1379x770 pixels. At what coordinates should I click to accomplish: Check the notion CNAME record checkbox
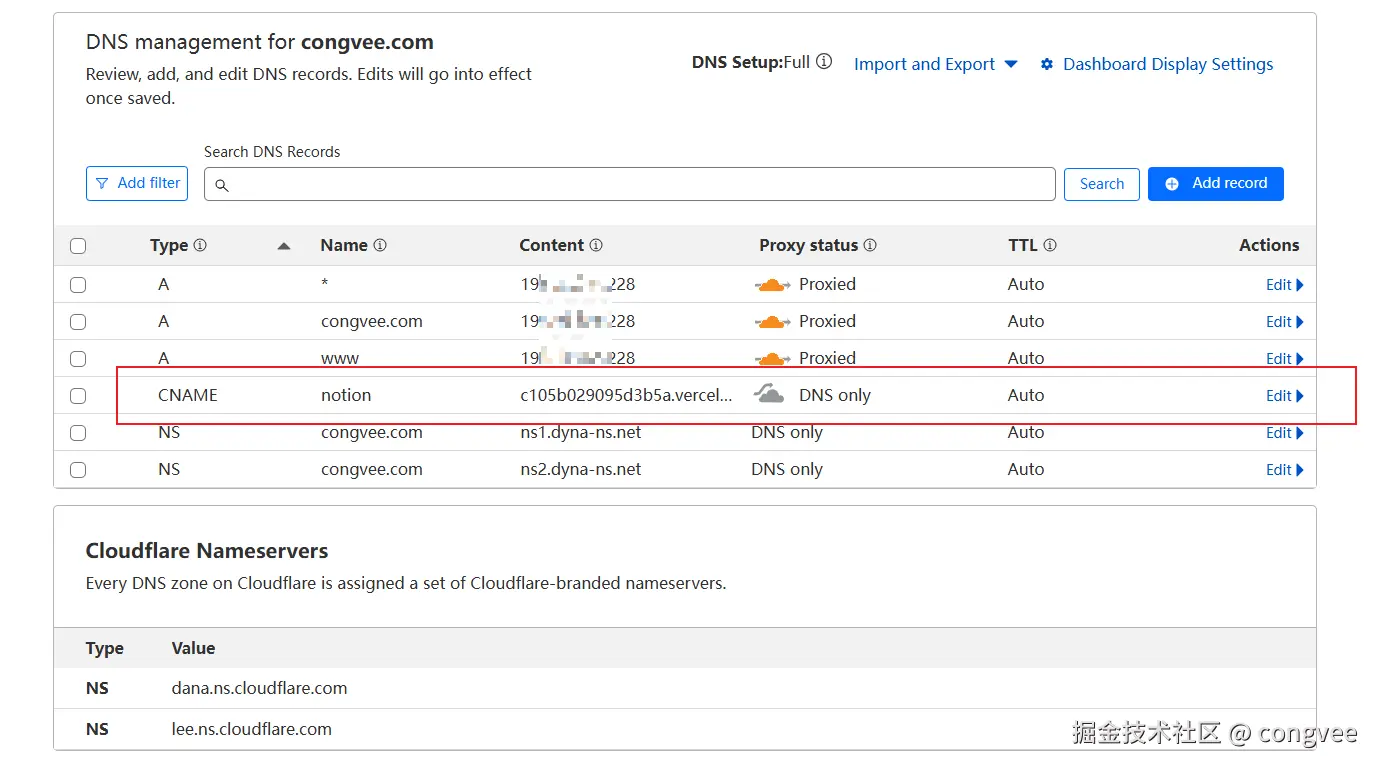(78, 396)
